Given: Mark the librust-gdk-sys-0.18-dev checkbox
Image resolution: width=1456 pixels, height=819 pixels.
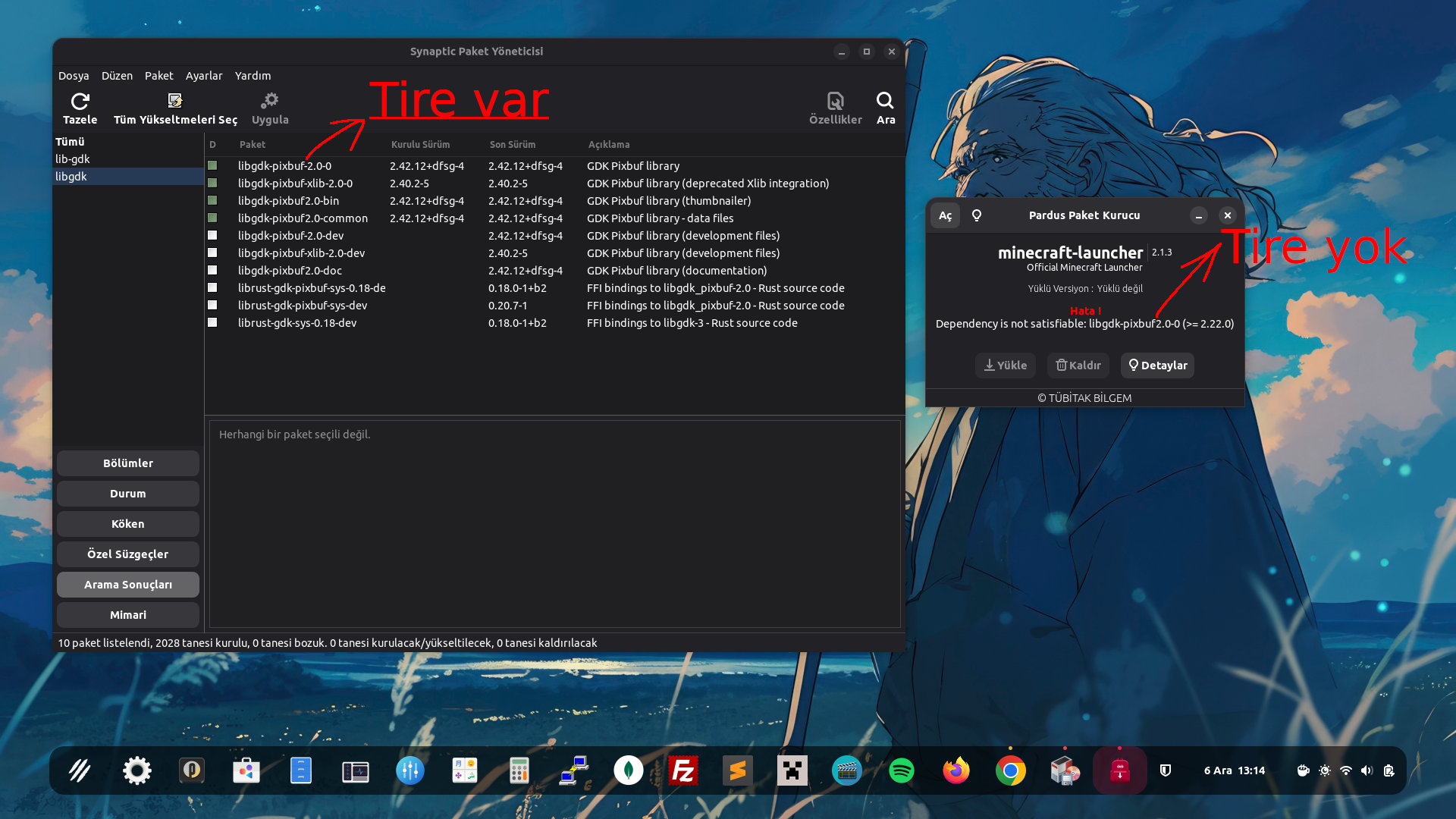Looking at the screenshot, I should tap(212, 322).
